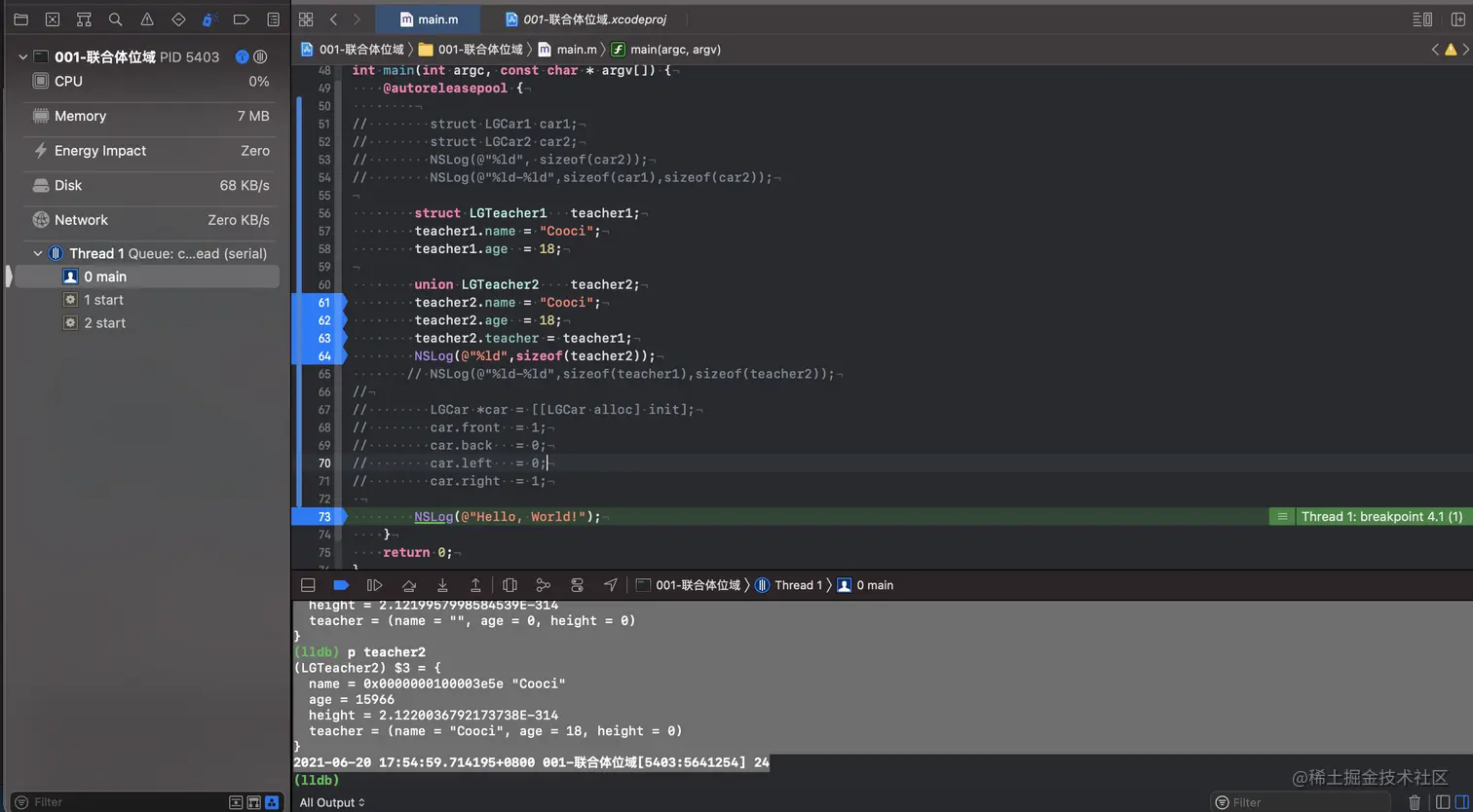Select the 0 main stack frame
Screen dimensions: 1473x812
tap(145, 277)
